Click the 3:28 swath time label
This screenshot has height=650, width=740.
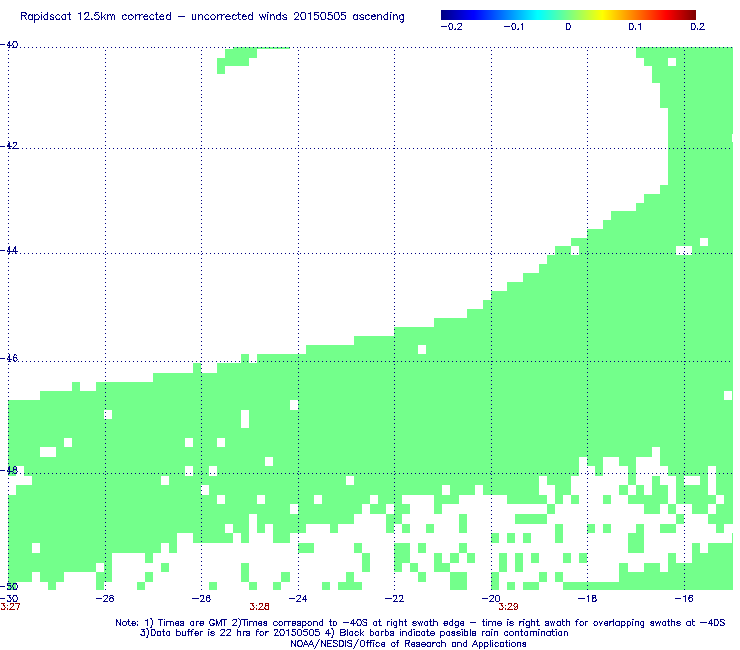coord(260,607)
